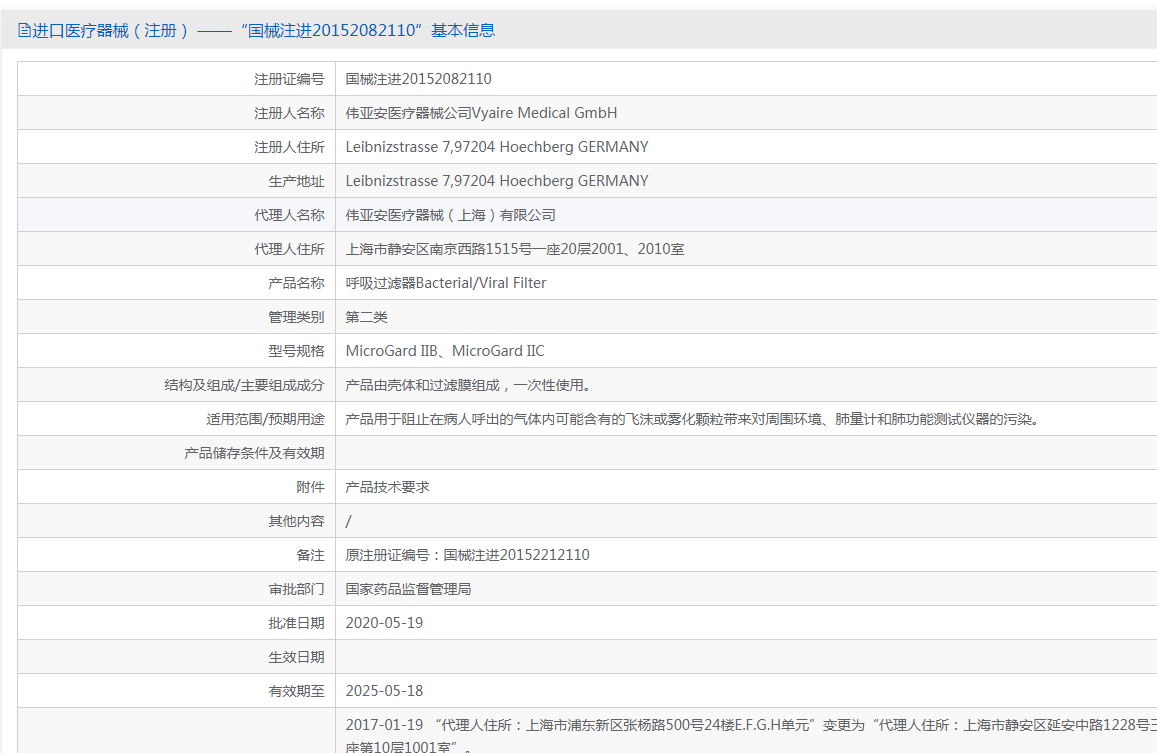Select the expiry date 2025-05-18
The height and width of the screenshot is (753, 1157).
384,690
